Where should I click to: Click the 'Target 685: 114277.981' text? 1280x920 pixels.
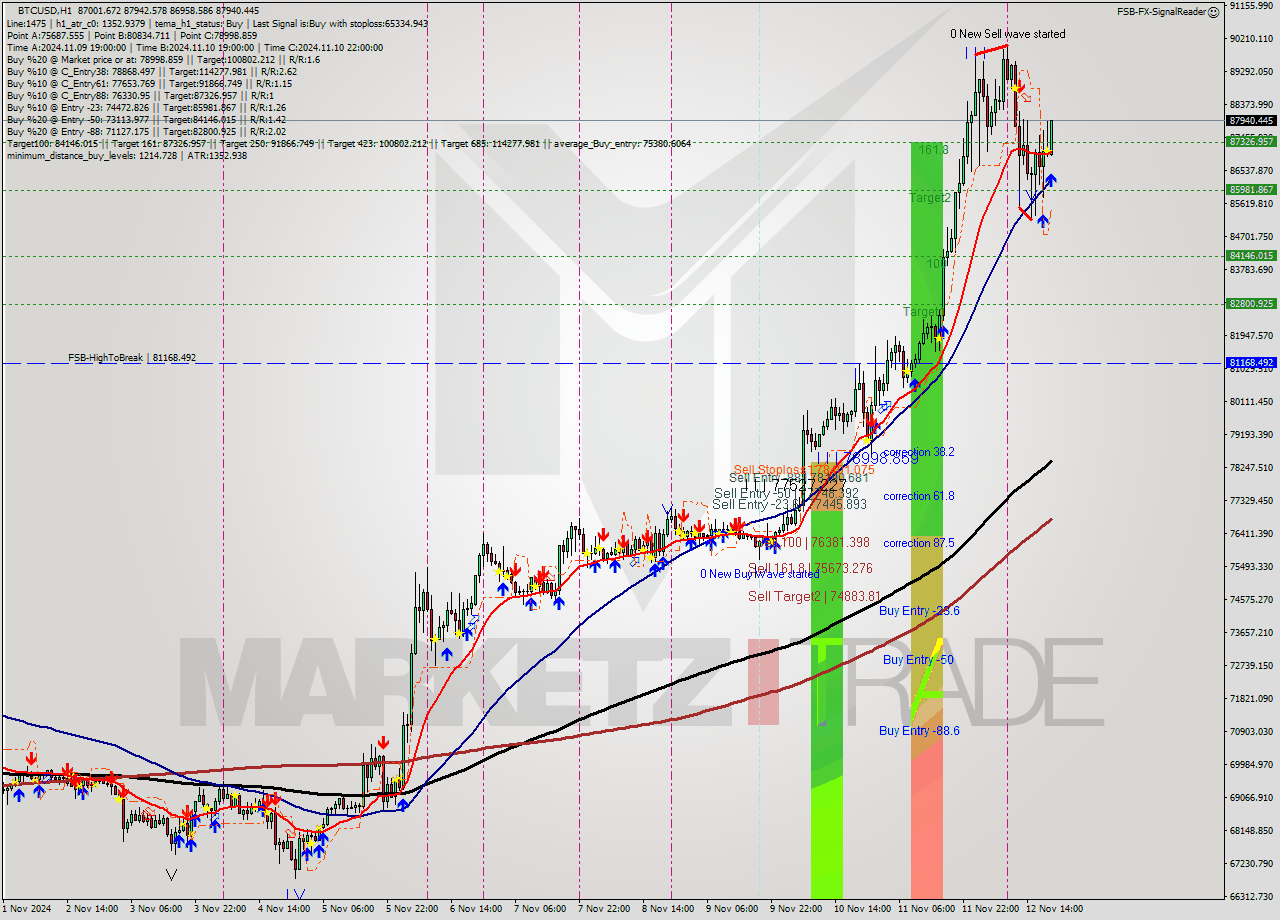pos(490,144)
